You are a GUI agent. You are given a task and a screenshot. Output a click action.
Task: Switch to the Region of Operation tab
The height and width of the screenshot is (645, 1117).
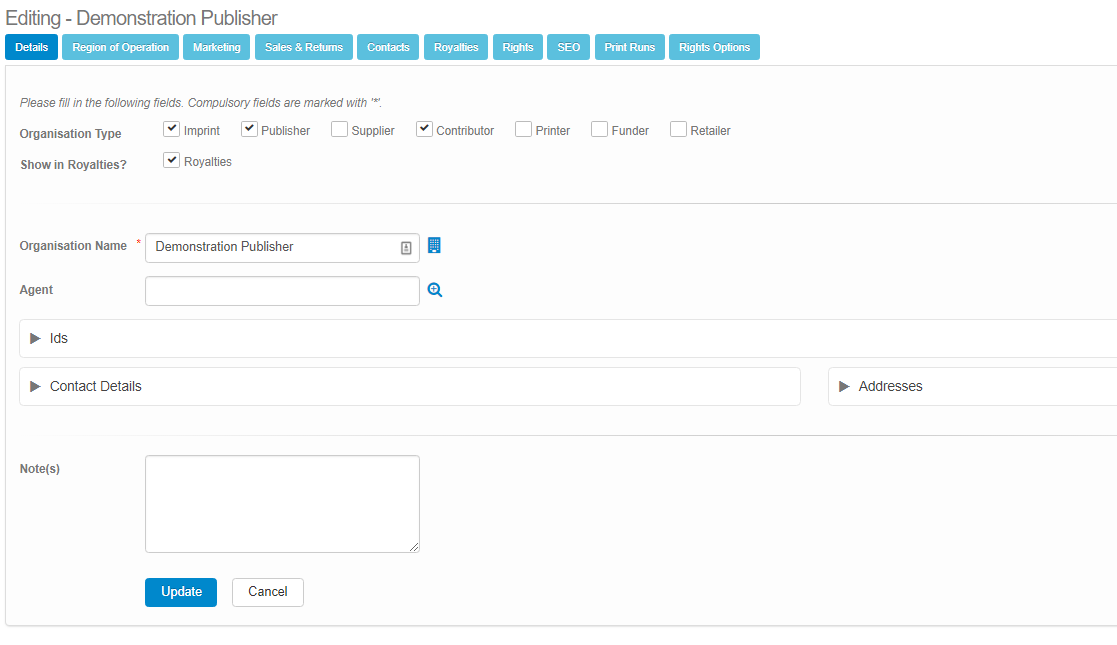click(120, 47)
